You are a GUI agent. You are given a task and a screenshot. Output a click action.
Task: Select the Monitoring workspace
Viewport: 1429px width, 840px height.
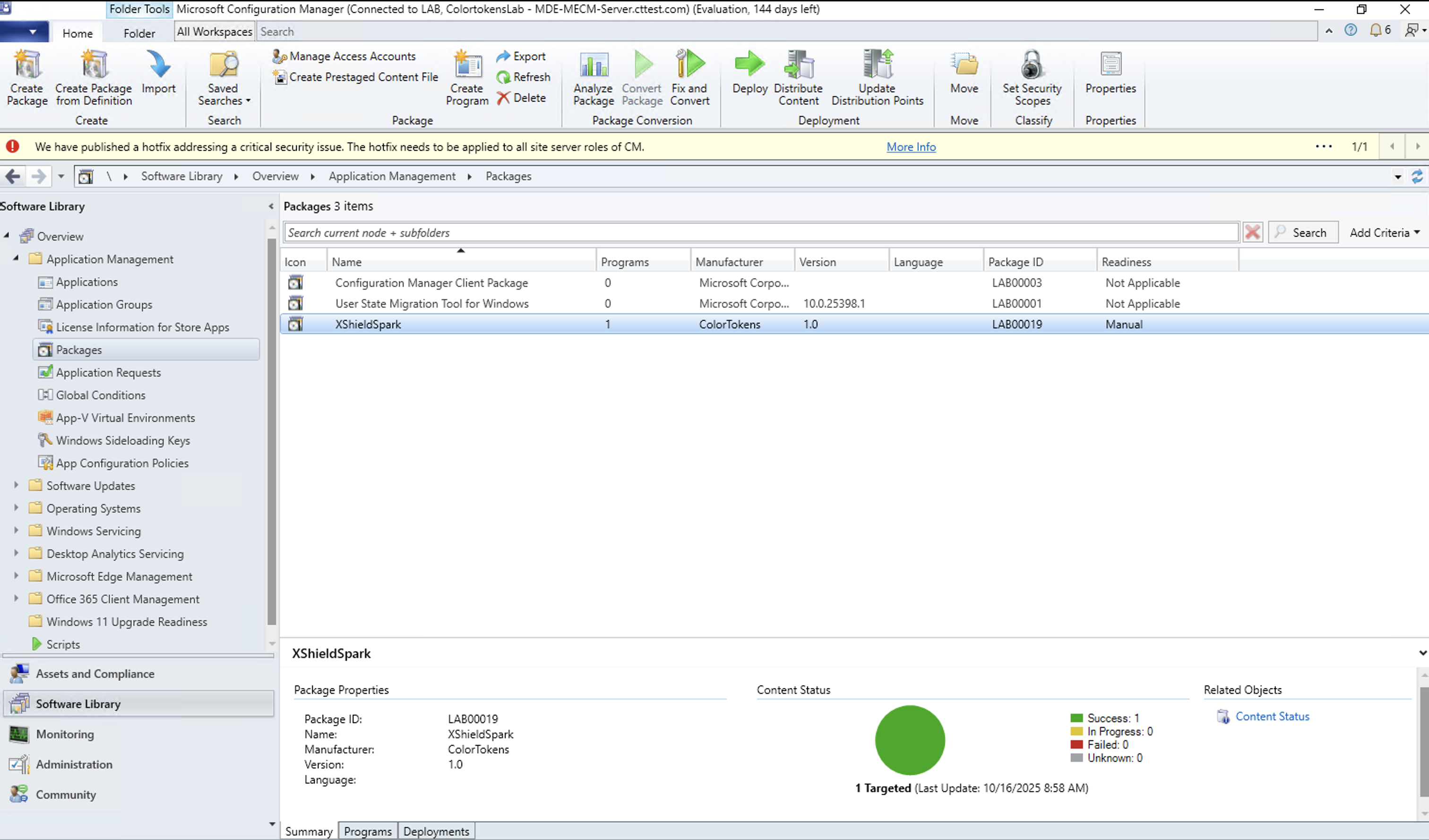coord(65,734)
